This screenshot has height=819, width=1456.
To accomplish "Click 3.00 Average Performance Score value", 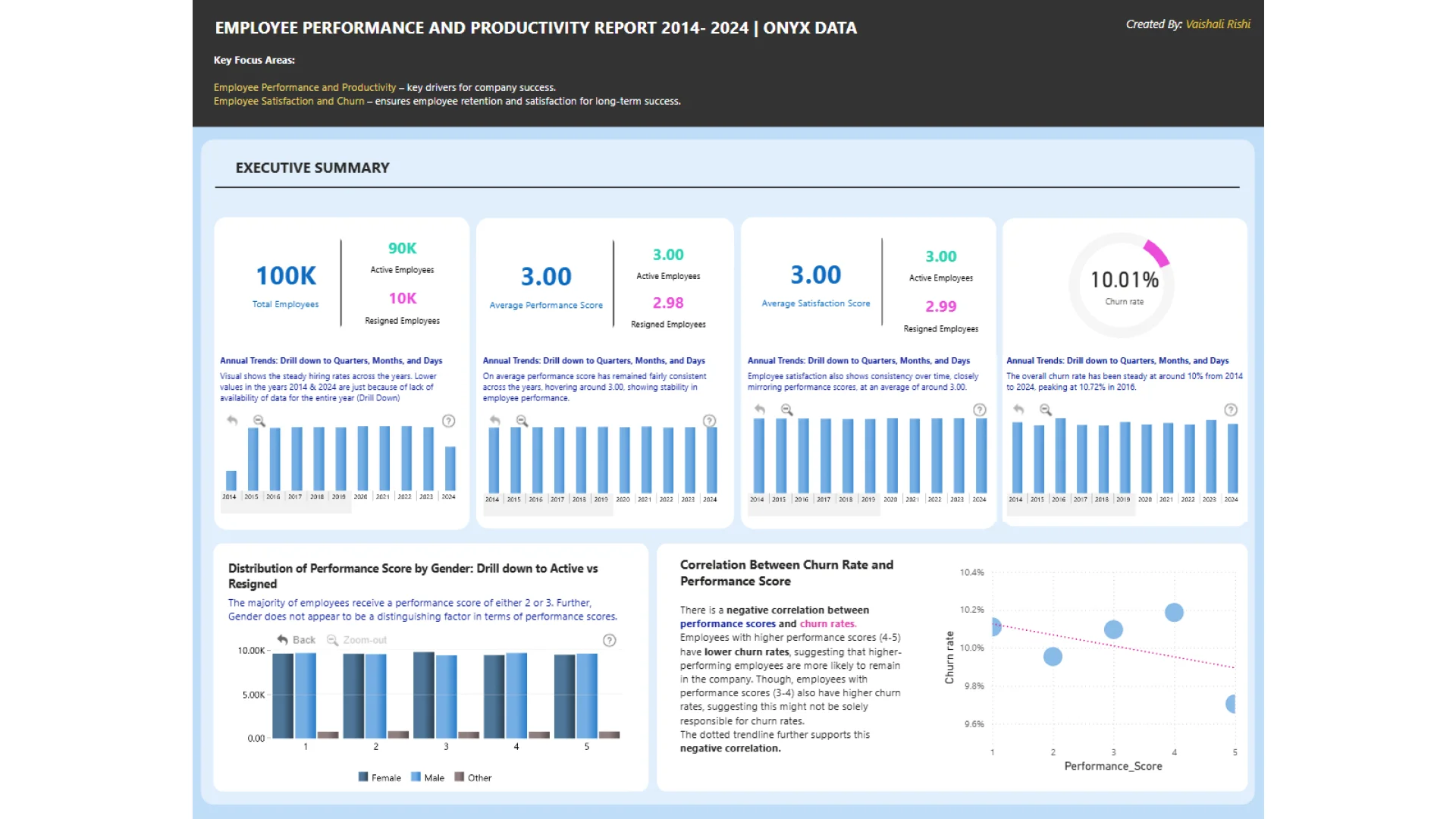I will pyautogui.click(x=546, y=277).
